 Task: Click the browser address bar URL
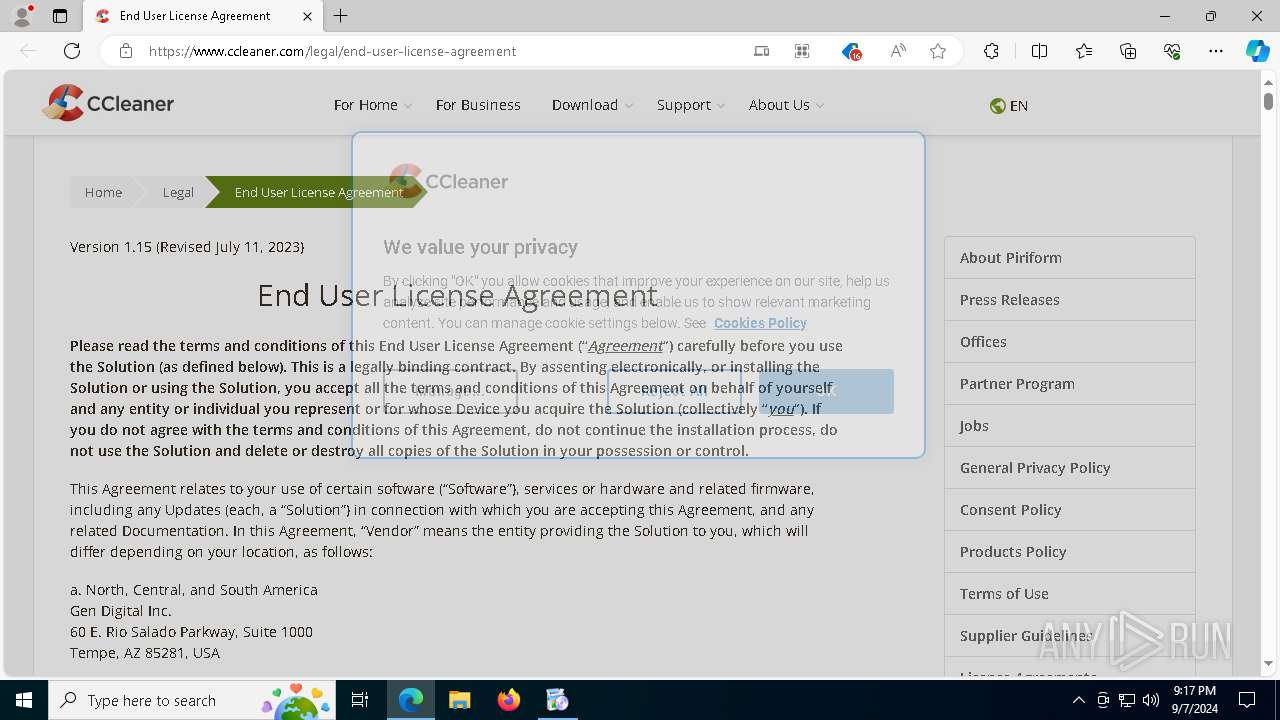[332, 51]
